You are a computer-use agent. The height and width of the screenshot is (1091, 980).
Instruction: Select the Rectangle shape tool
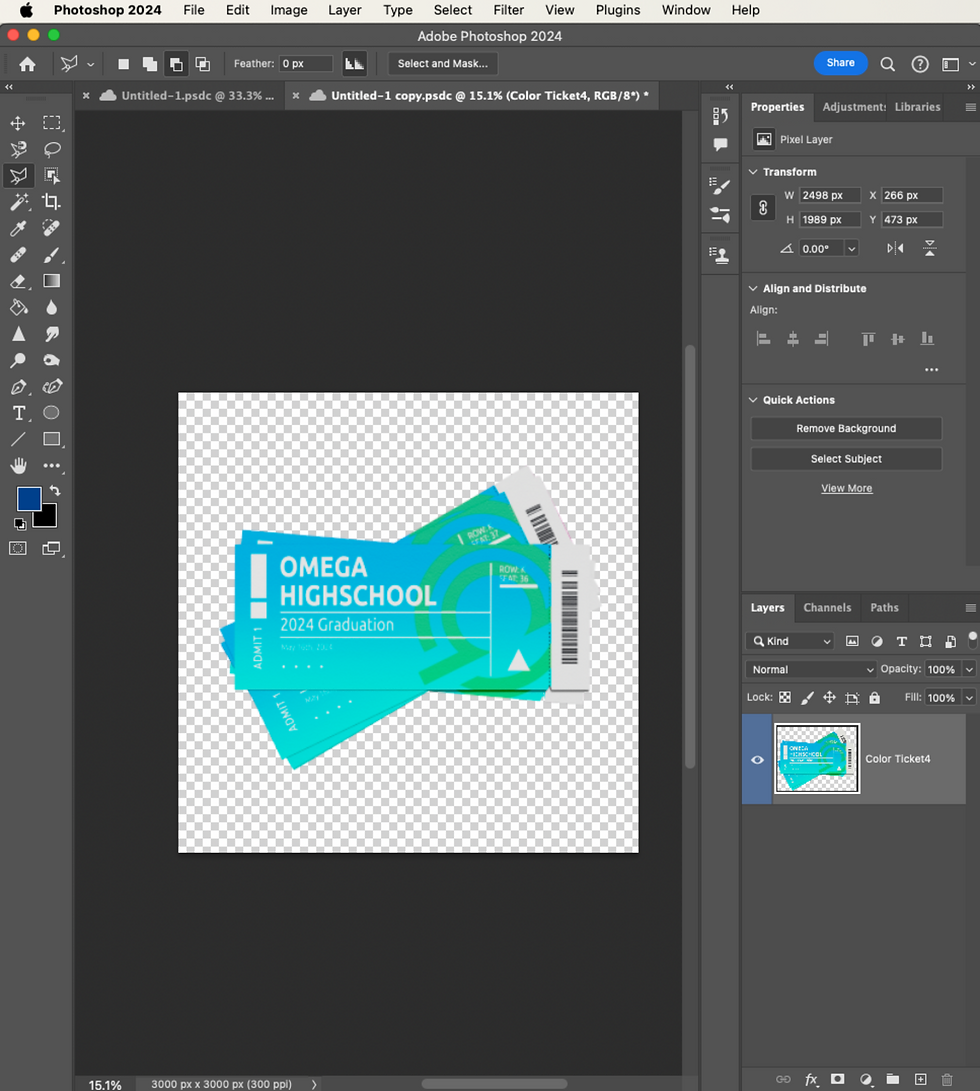pos(52,439)
